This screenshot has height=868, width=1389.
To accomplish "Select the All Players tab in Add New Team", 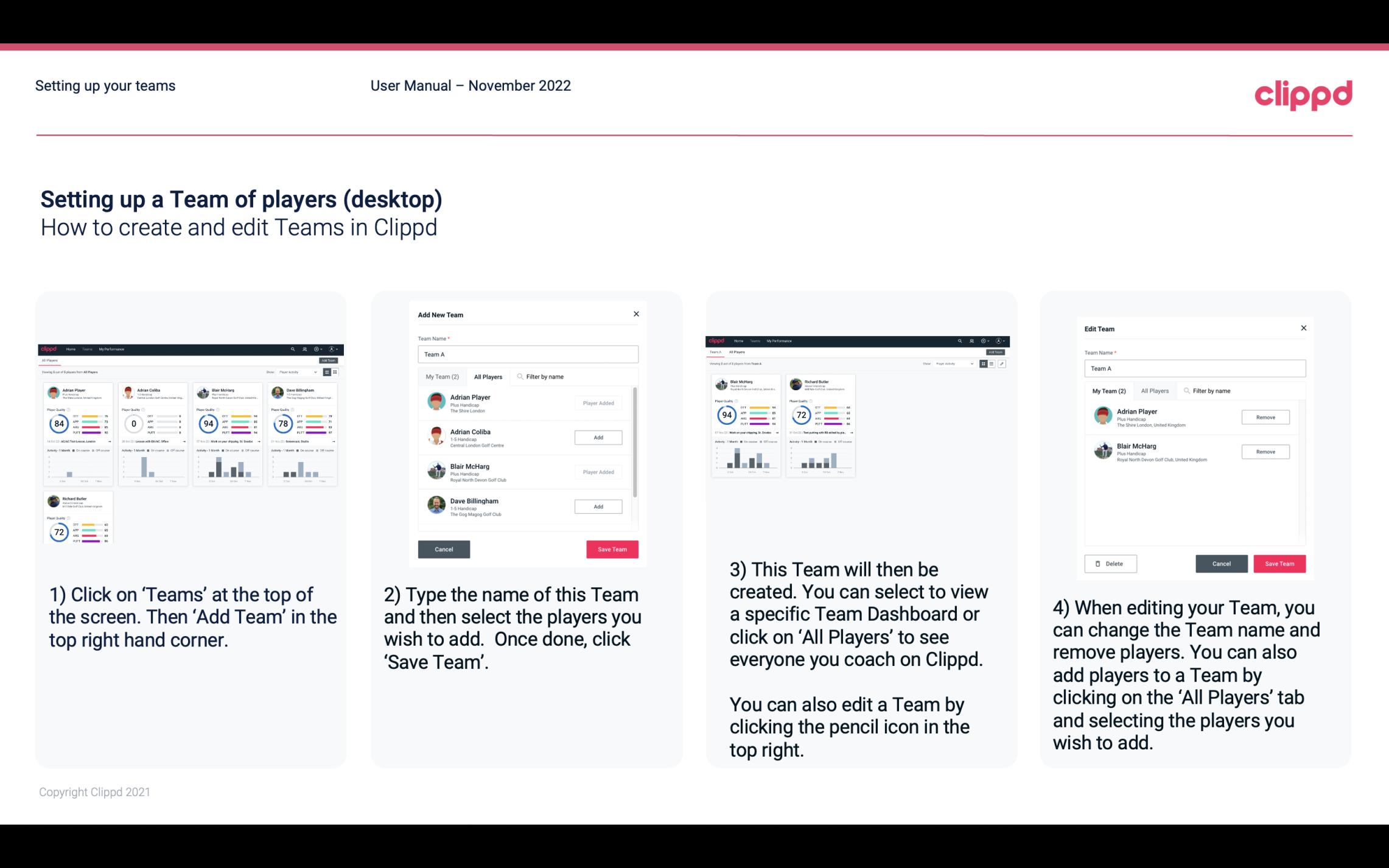I will 488,376.
